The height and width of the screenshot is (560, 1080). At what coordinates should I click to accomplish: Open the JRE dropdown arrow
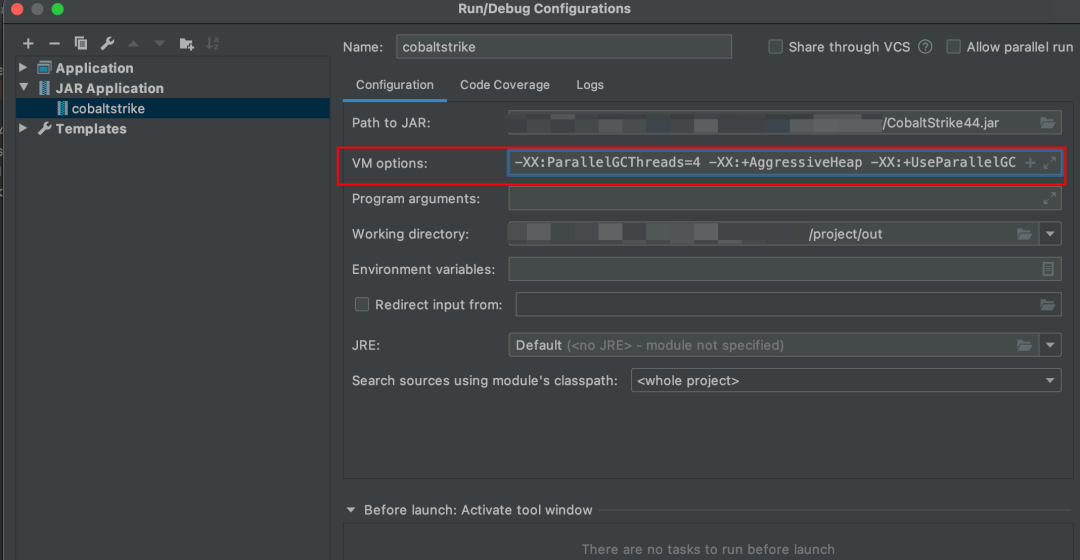(1050, 345)
